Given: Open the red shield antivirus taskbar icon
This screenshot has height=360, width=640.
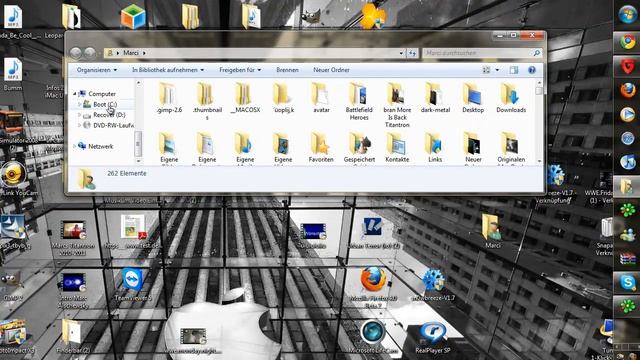Looking at the screenshot, I should pos(627,67).
